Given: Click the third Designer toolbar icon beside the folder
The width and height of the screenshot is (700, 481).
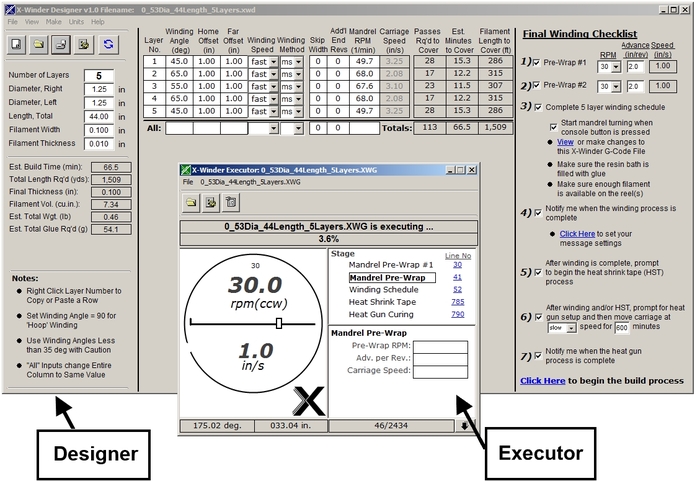Looking at the screenshot, I should (x=61, y=44).
